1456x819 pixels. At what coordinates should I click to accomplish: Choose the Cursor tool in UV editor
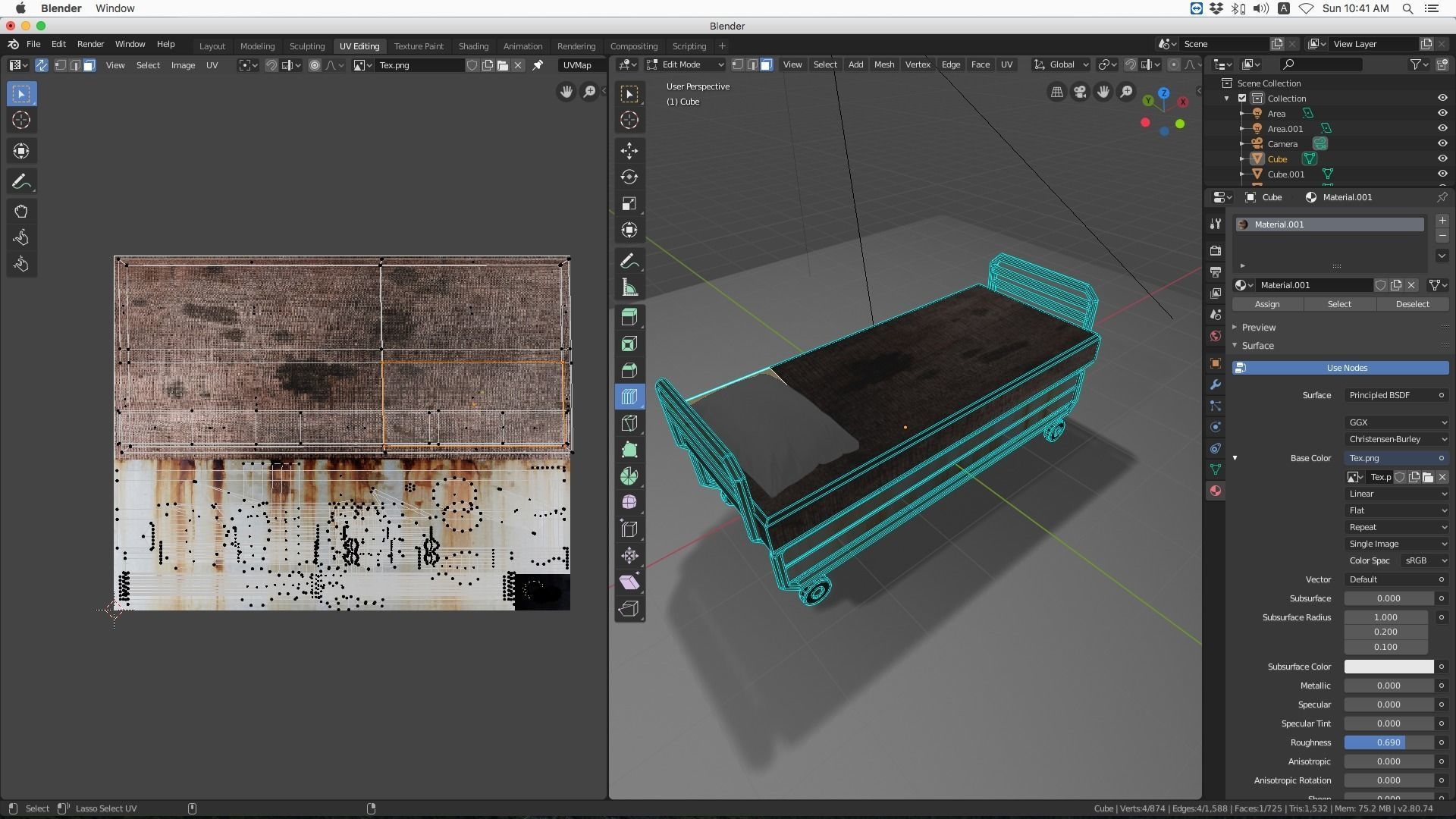coord(21,120)
